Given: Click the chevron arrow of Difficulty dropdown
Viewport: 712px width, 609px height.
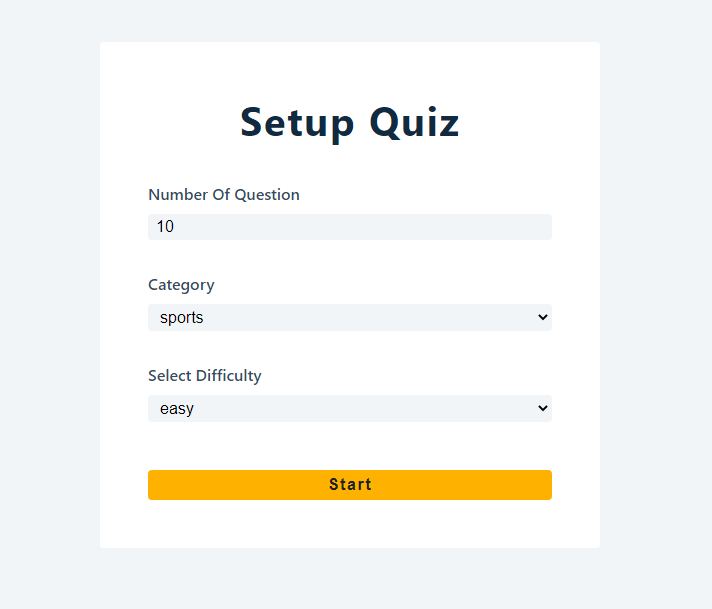Looking at the screenshot, I should 543,408.
